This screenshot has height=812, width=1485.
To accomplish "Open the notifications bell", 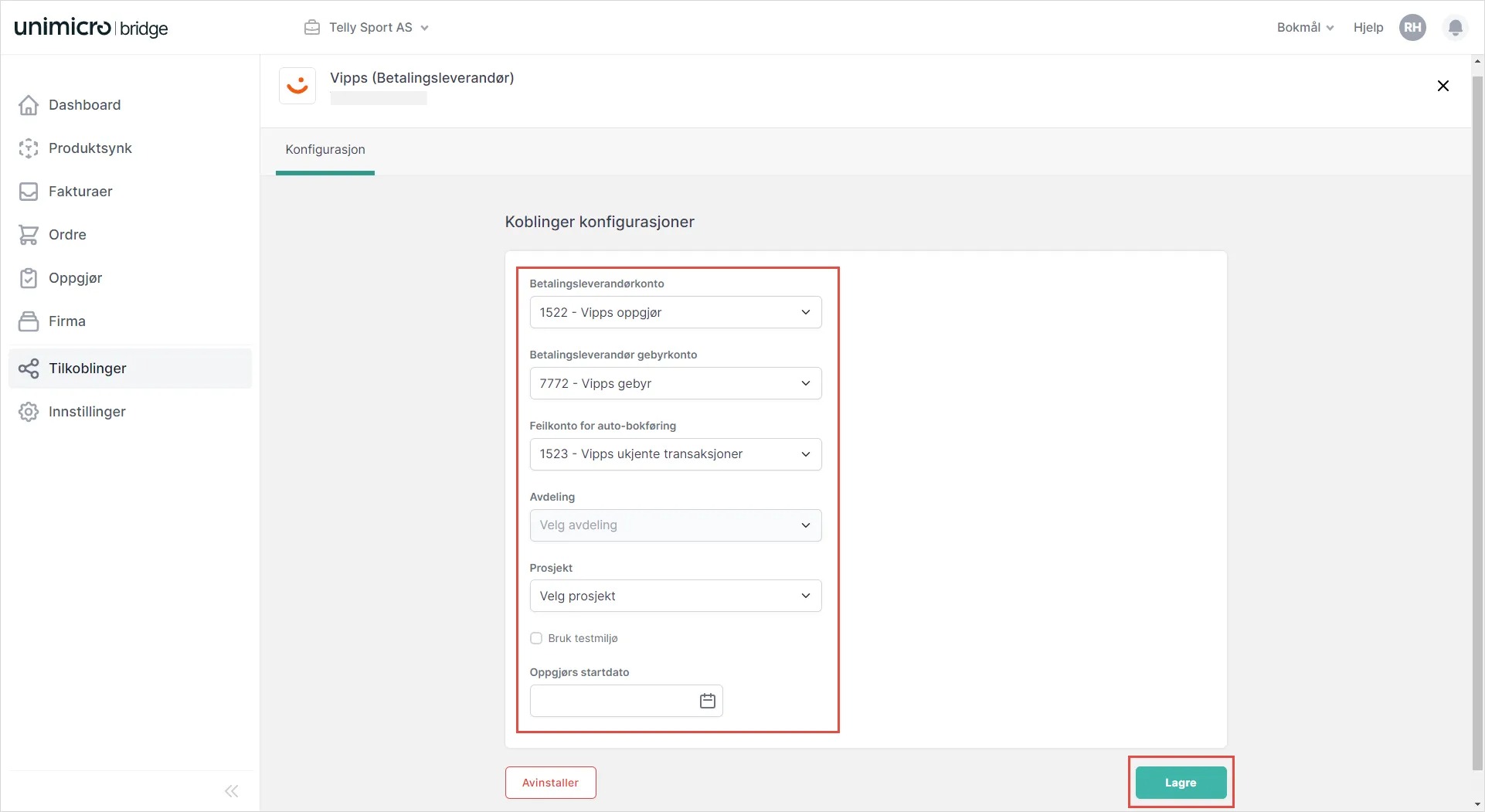I will pyautogui.click(x=1456, y=28).
